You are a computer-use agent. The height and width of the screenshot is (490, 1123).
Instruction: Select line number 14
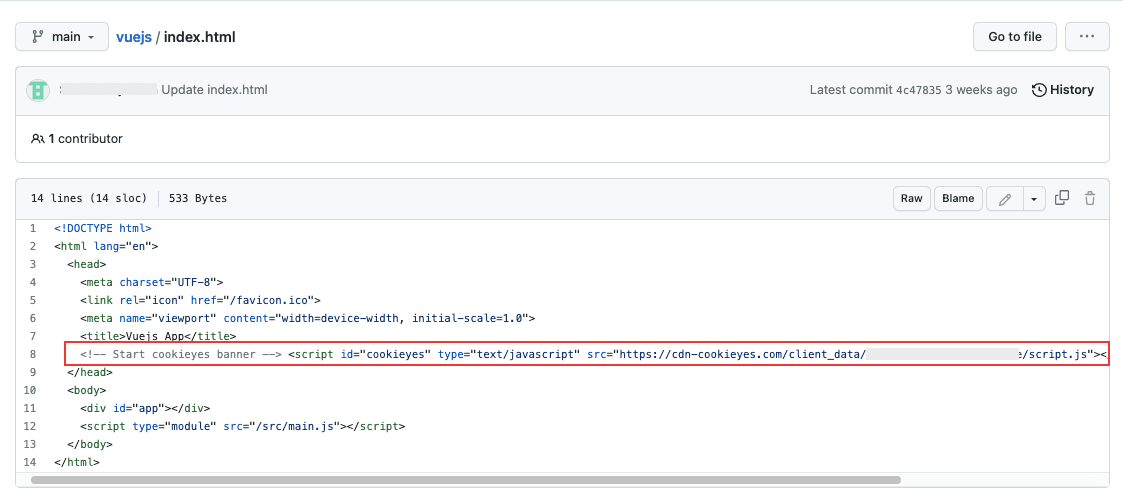(30, 462)
